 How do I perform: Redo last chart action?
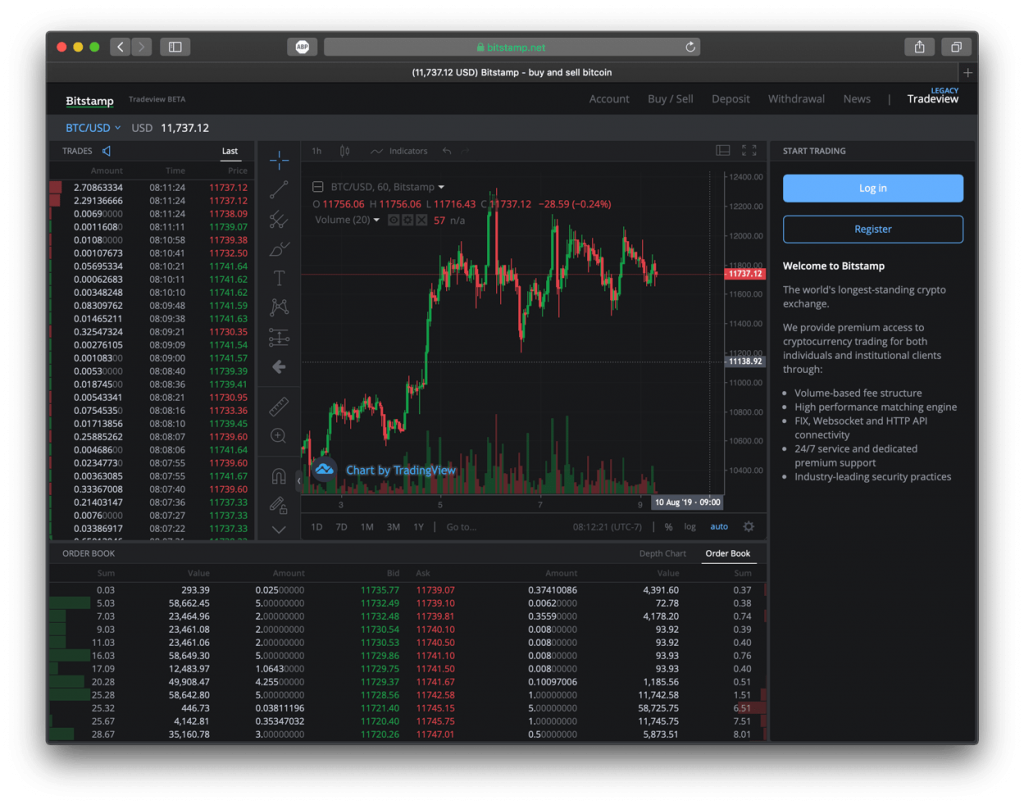point(466,151)
